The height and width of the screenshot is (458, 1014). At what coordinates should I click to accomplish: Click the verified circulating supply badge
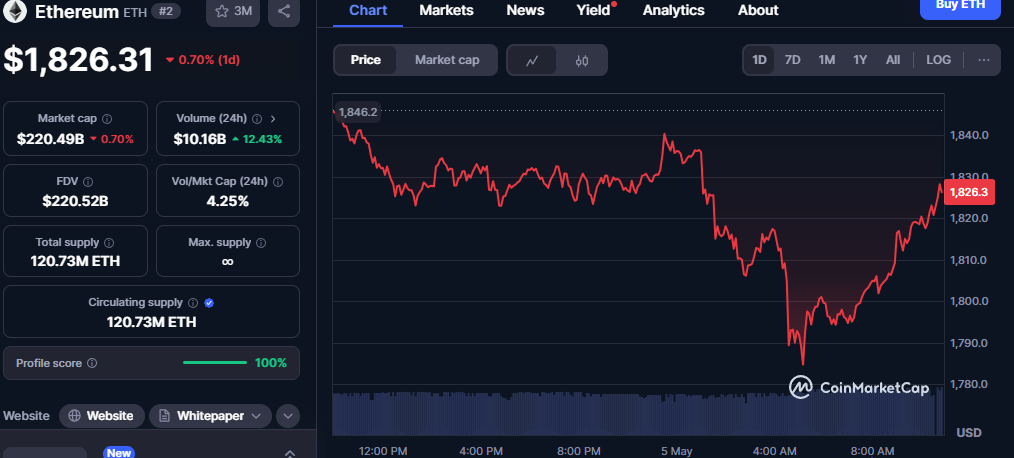pyautogui.click(x=209, y=303)
